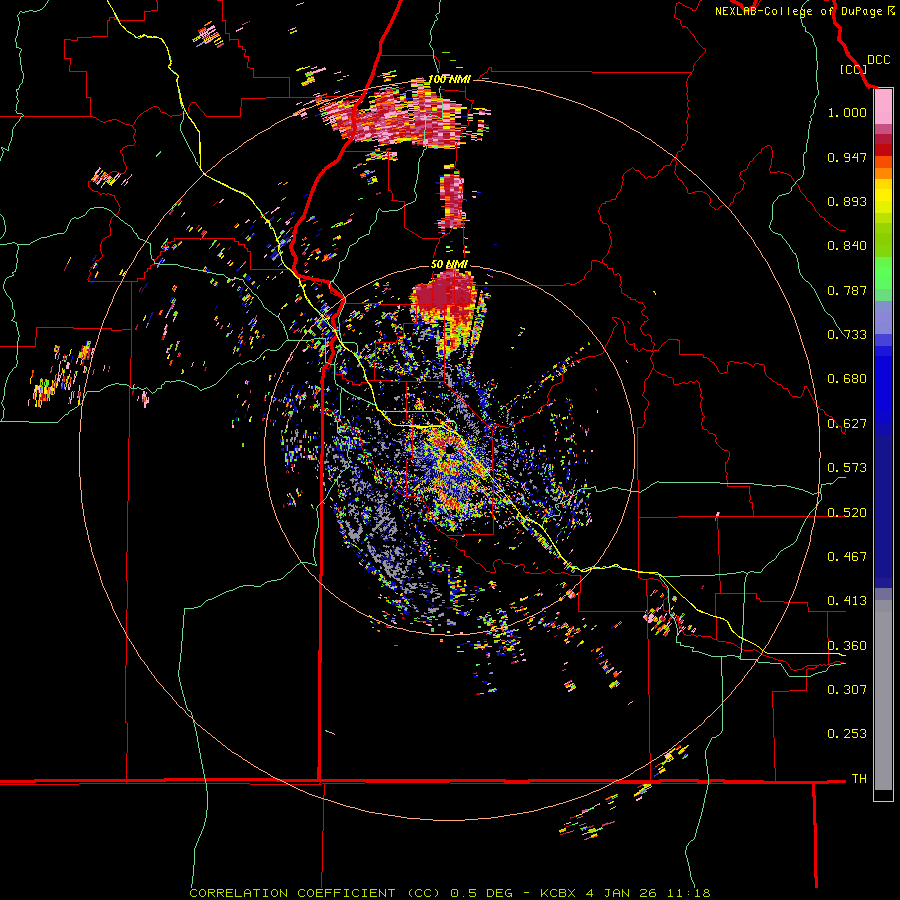The height and width of the screenshot is (900, 900).
Task: Pick the gray swatch beside 0.307
Action: coord(883,697)
